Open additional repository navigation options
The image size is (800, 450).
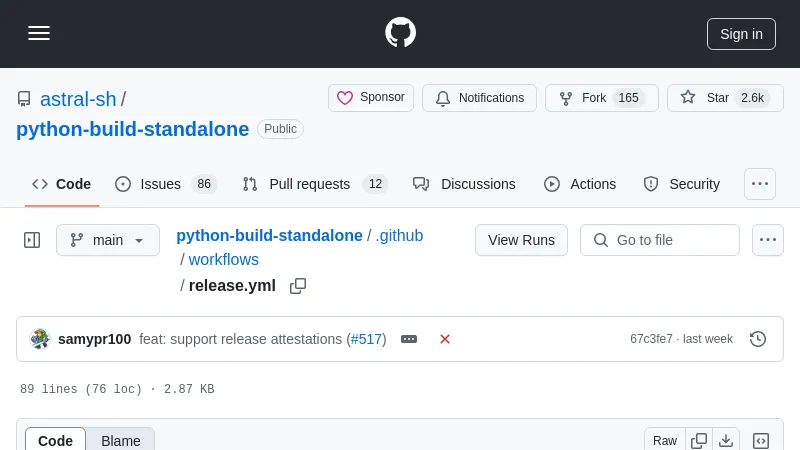760,184
